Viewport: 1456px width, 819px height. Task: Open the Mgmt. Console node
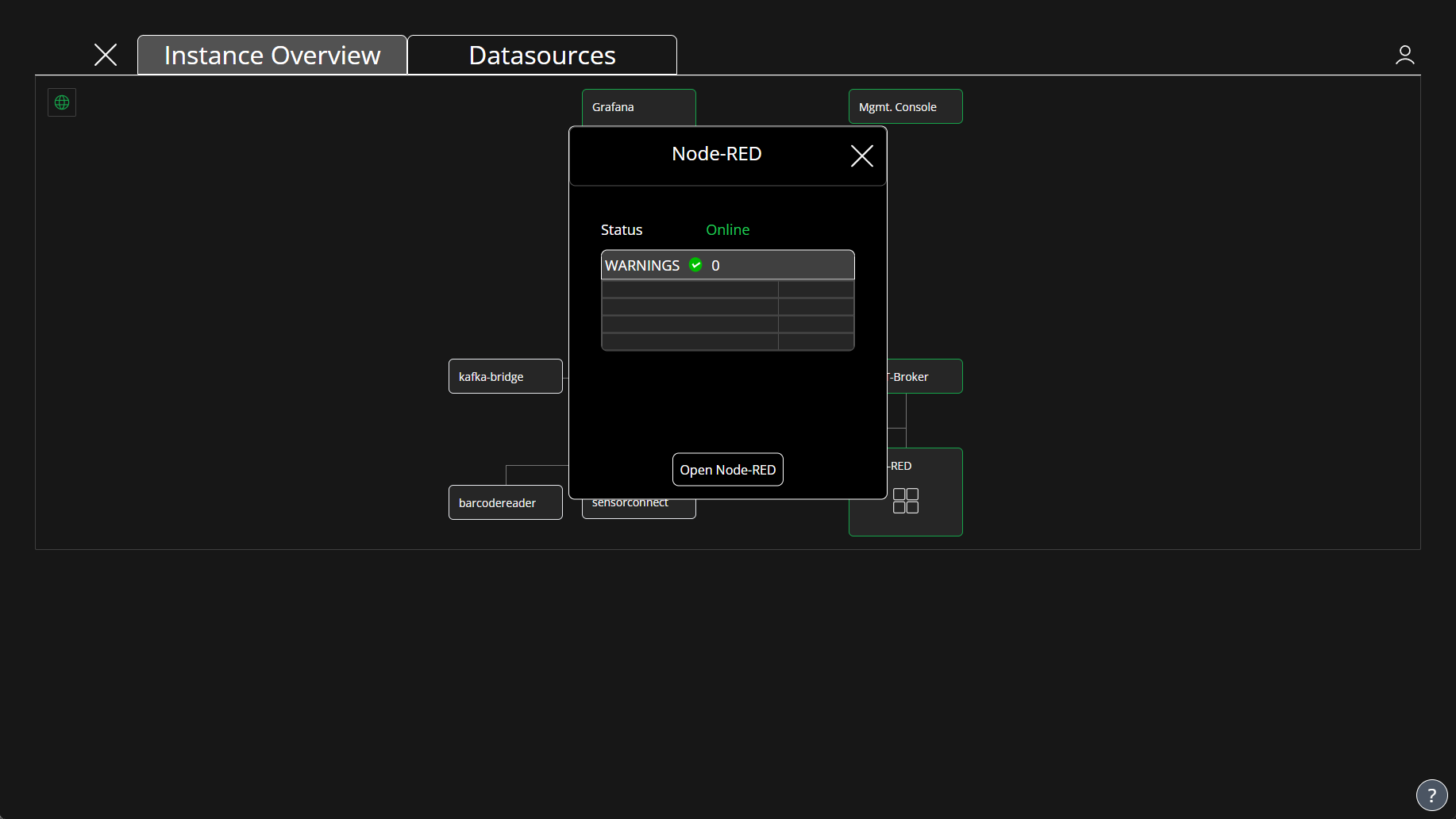905,107
